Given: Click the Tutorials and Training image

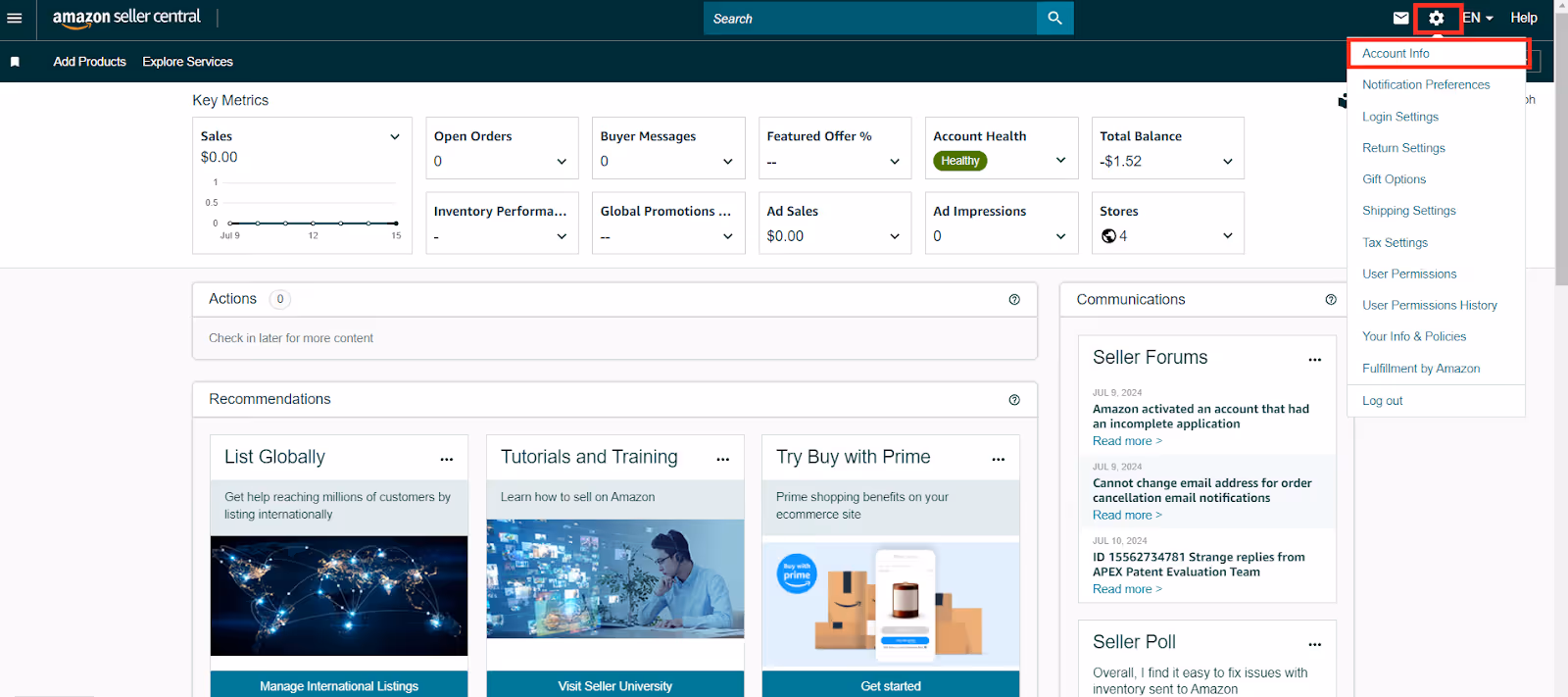Looking at the screenshot, I should [x=615, y=578].
